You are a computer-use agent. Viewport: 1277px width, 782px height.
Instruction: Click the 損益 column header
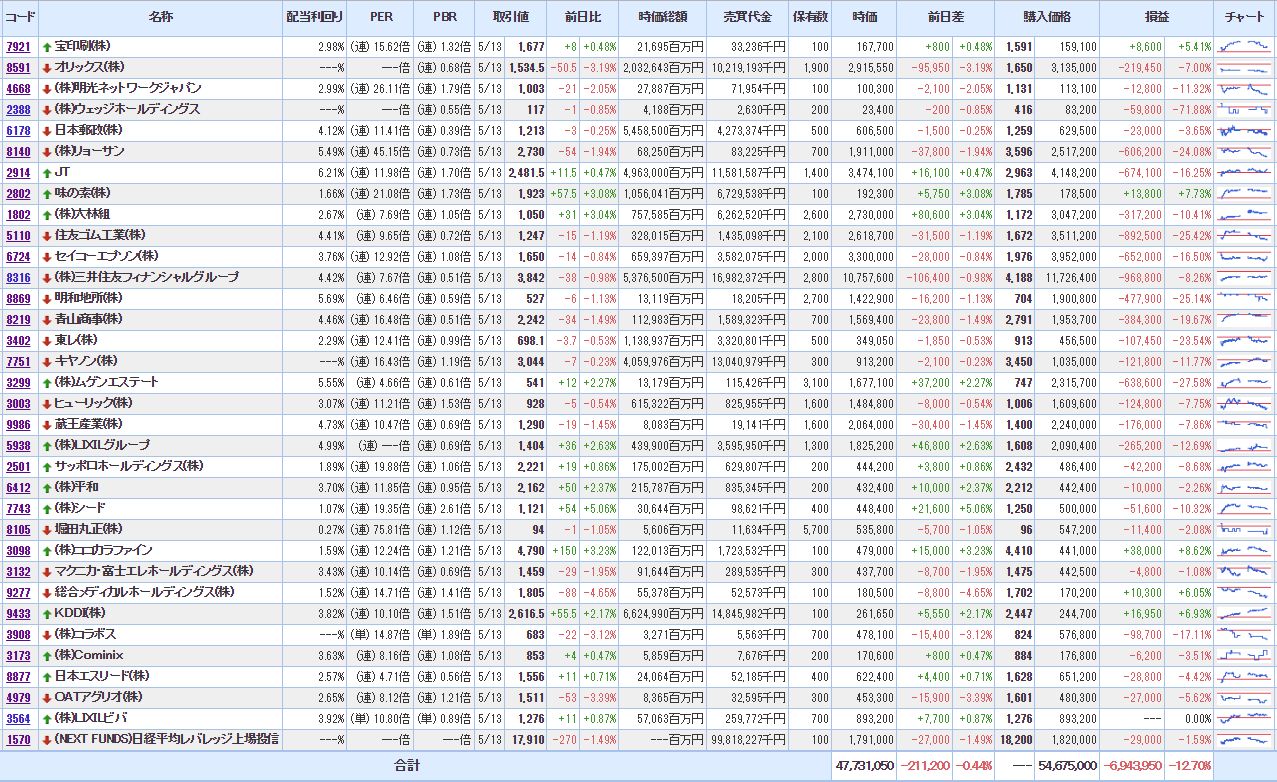point(1156,18)
